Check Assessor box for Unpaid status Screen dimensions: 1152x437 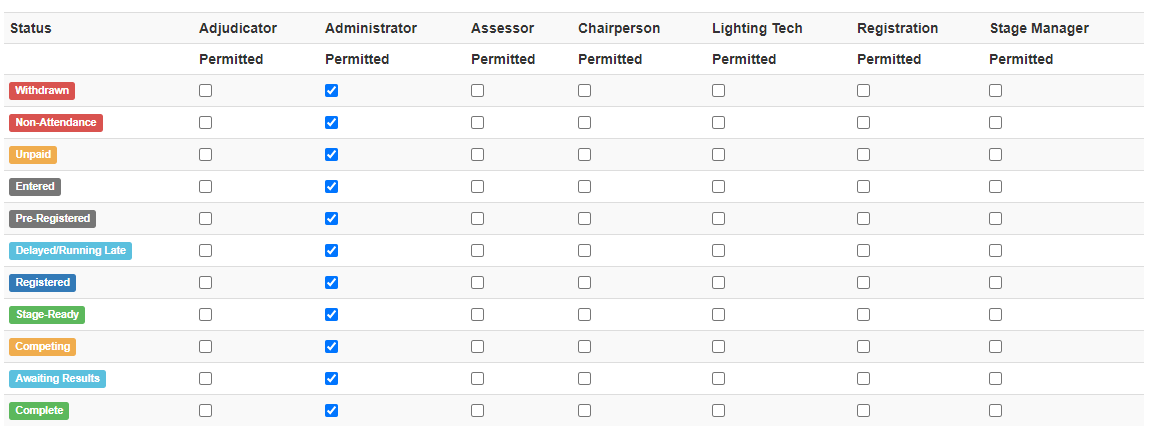click(478, 154)
